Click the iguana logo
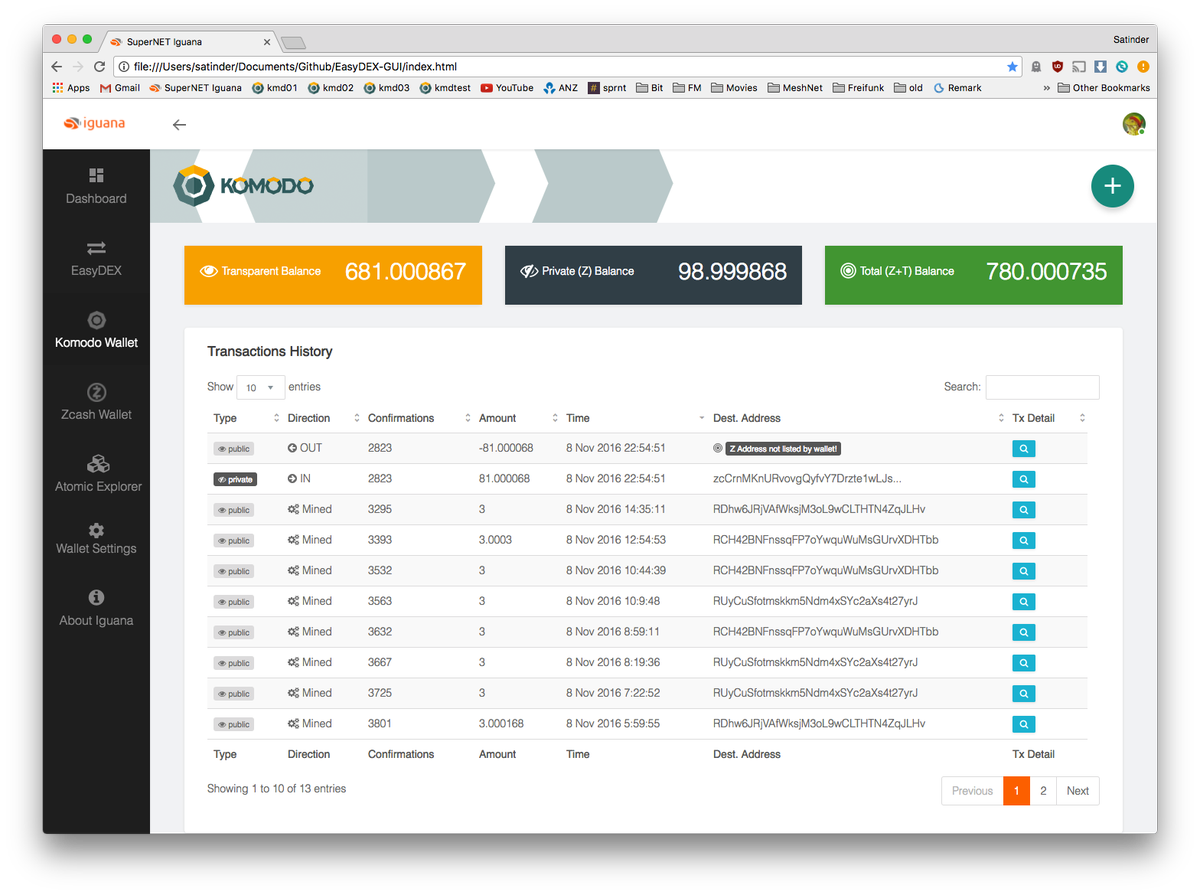Screen dimensions: 1200x895 (94, 124)
